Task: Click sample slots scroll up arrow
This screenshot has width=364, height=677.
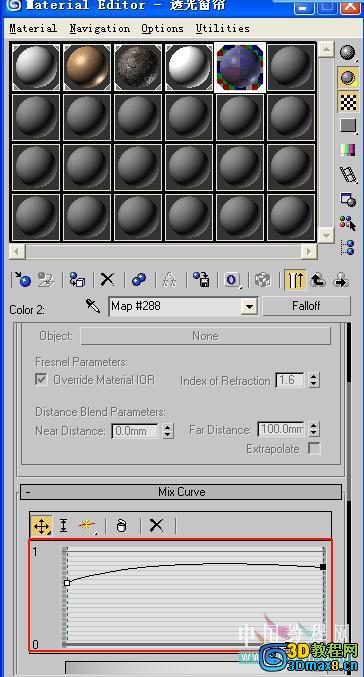Action: point(326,49)
